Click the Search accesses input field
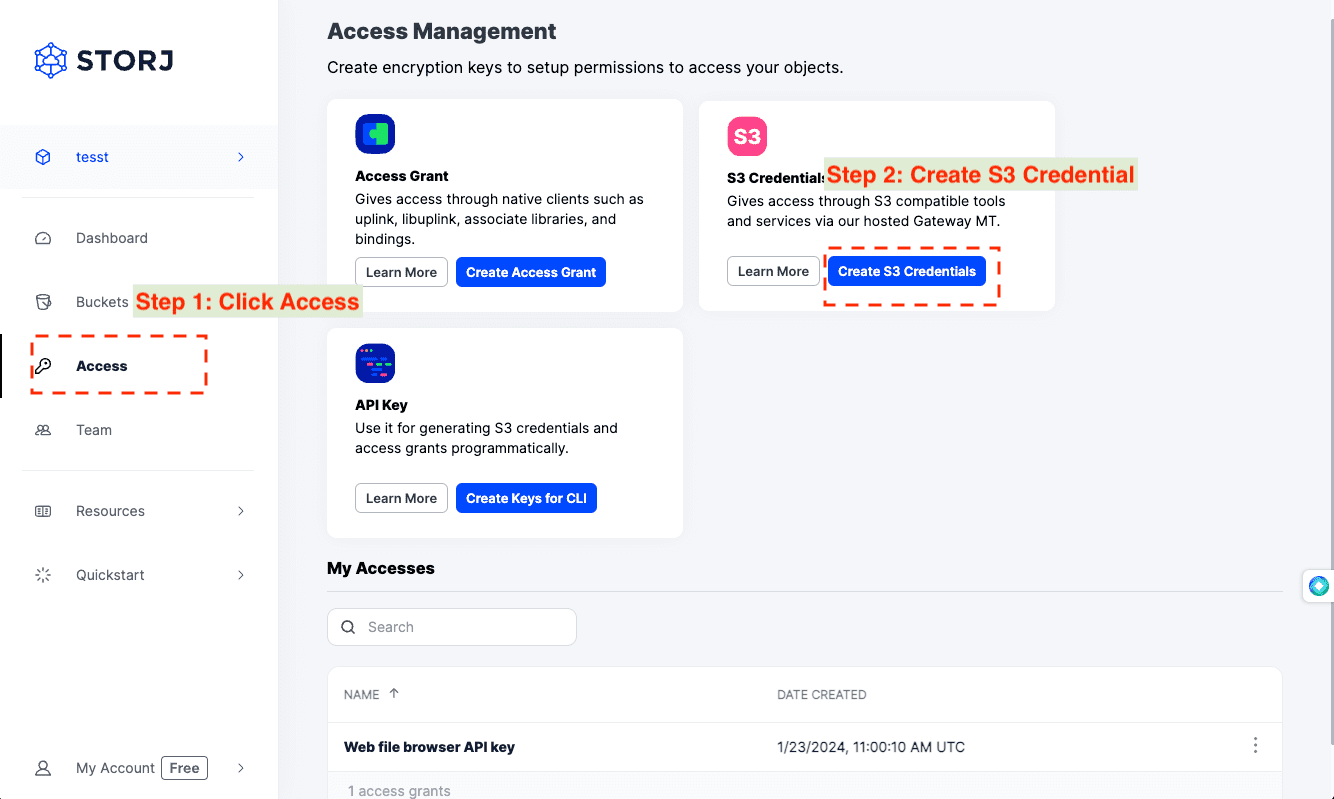Image resolution: width=1334 pixels, height=799 pixels. [x=452, y=627]
